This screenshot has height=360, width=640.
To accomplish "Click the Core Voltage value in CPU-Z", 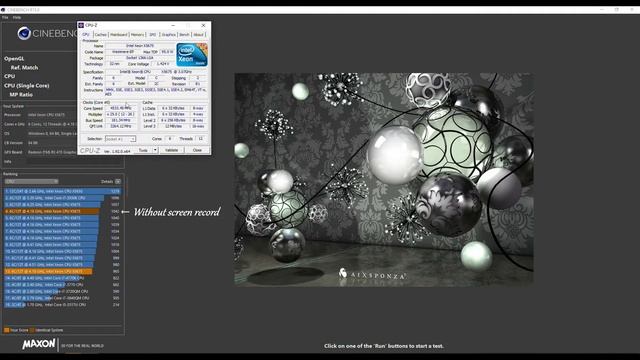I will tap(163, 64).
